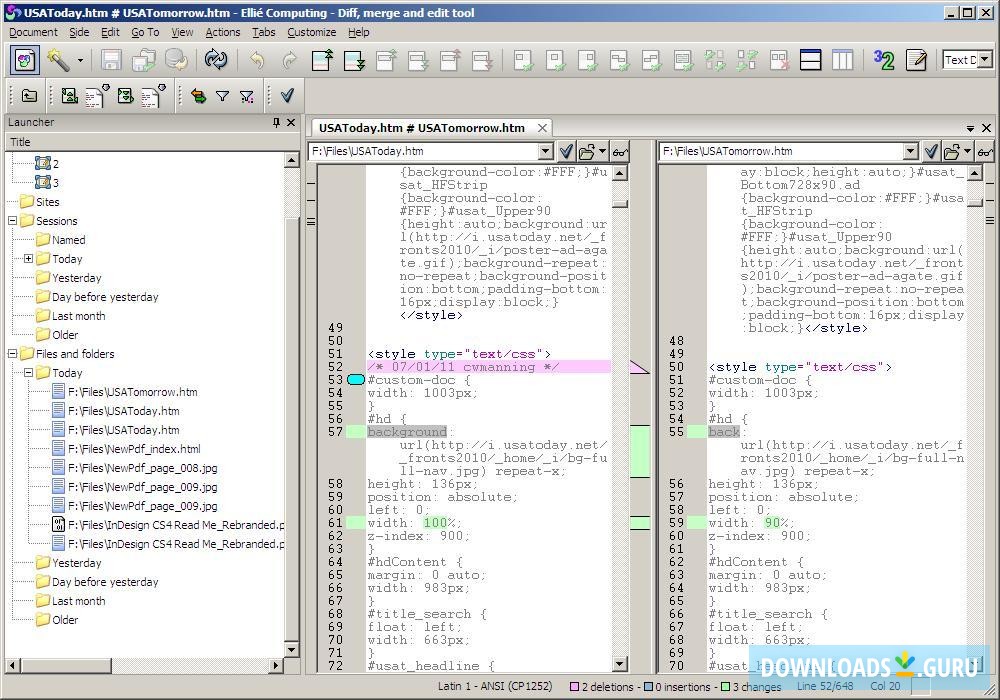Click the swap sides arrows icon
The image size is (1000, 700).
click(x=198, y=96)
